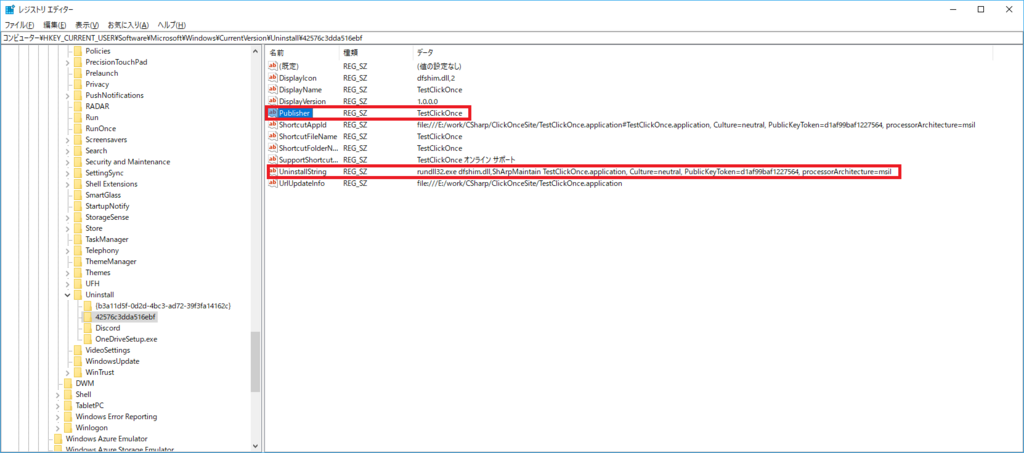Screen dimensions: 1024x453
Task: Select the Winlogon tree item
Action: click(x=91, y=428)
